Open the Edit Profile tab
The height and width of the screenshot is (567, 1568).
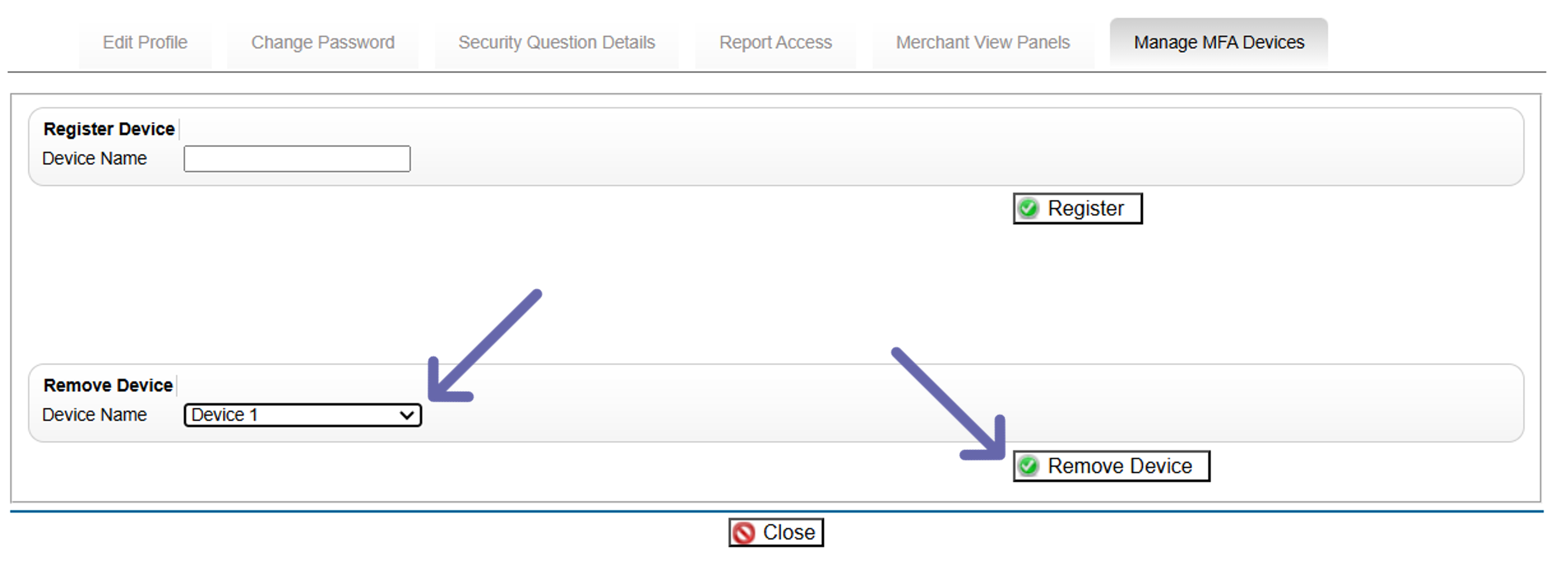click(145, 43)
